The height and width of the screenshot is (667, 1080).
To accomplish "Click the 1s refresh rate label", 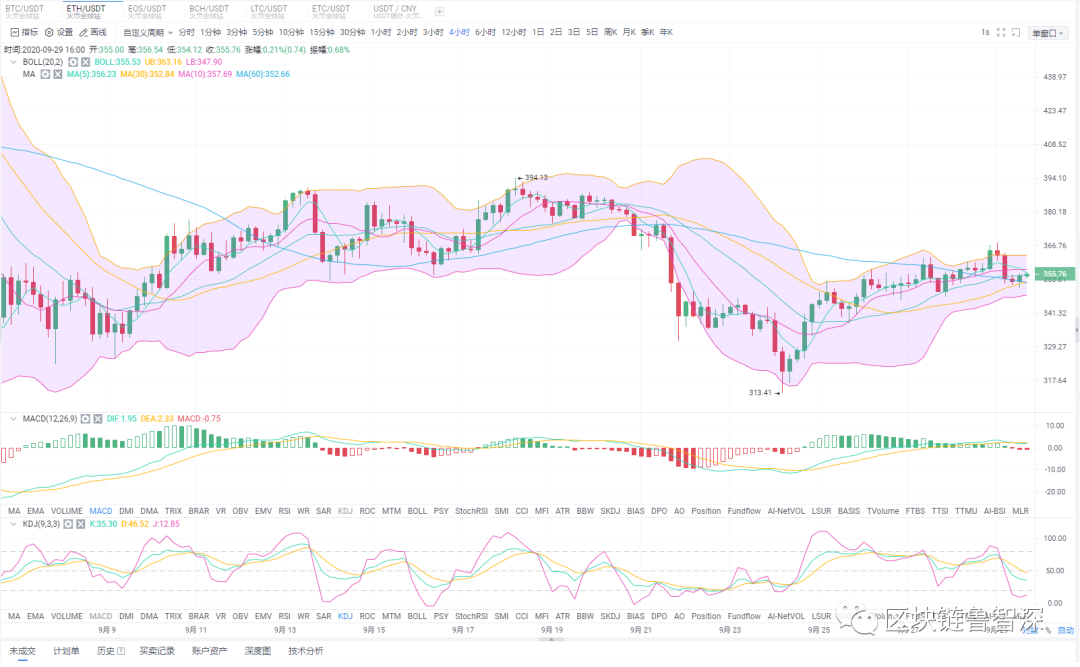I will (x=985, y=32).
